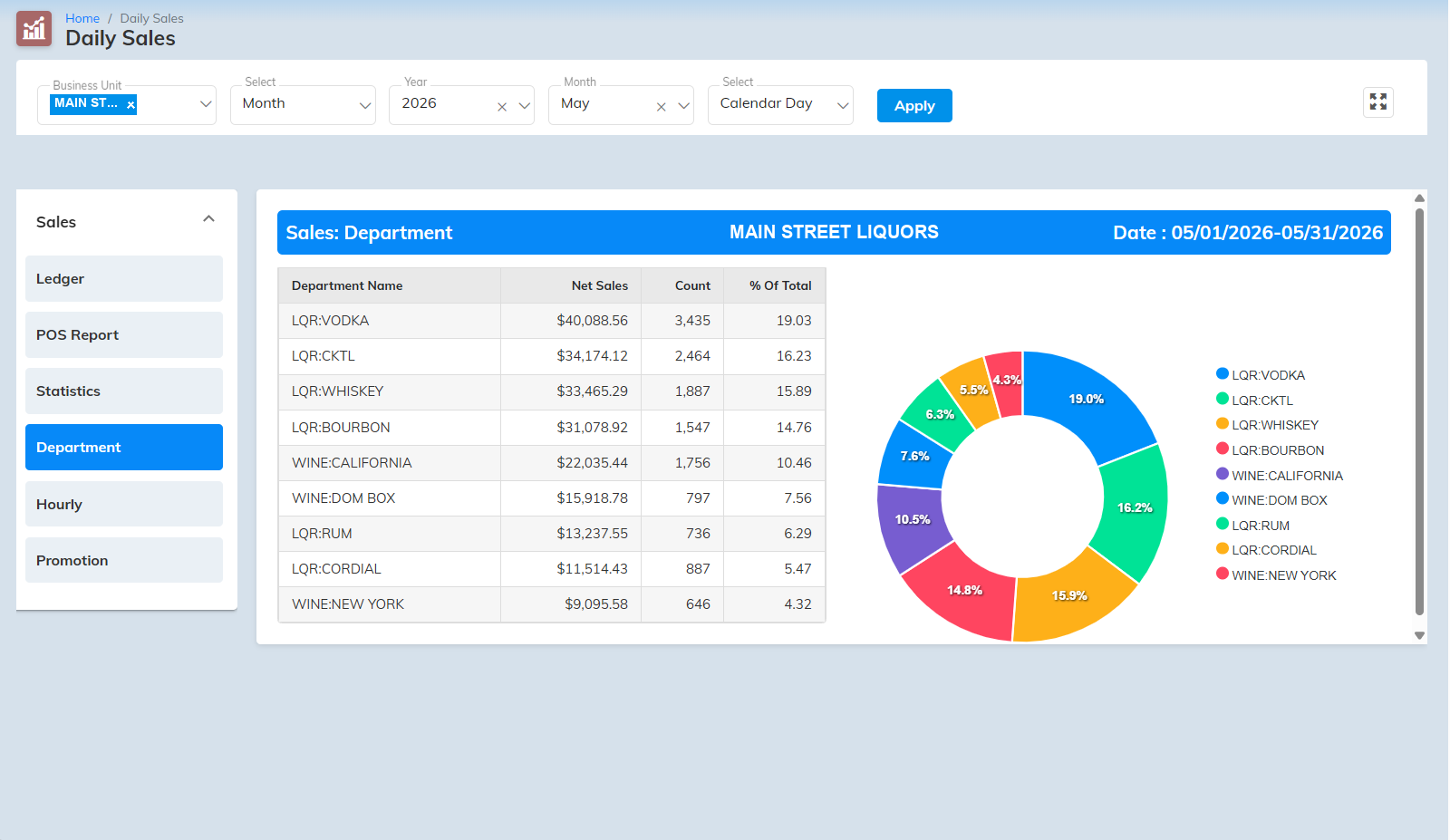Click the 7.6% blue donut slice
Screen dimensions: 1450x840
coord(914,457)
